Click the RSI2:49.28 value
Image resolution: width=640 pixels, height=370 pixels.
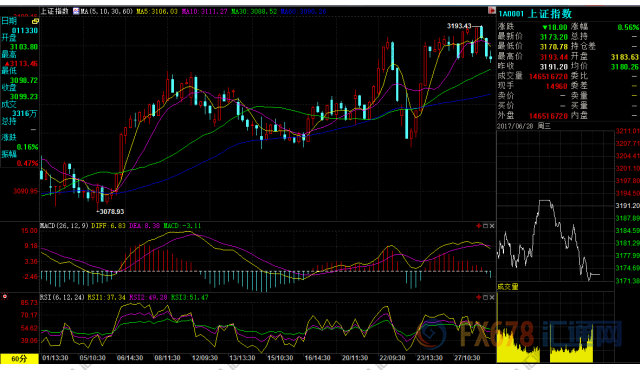click(149, 297)
